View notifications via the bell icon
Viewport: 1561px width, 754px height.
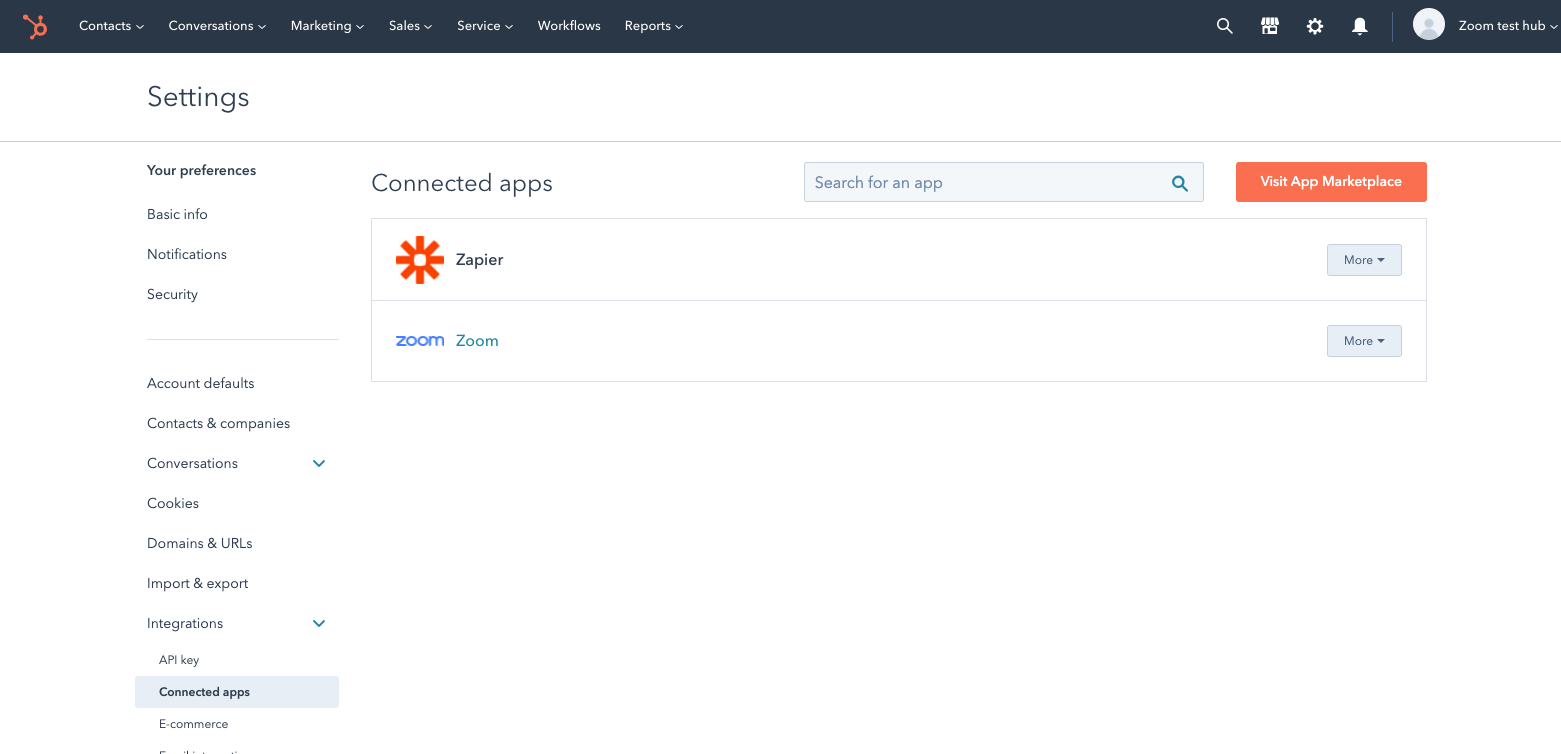point(1359,26)
